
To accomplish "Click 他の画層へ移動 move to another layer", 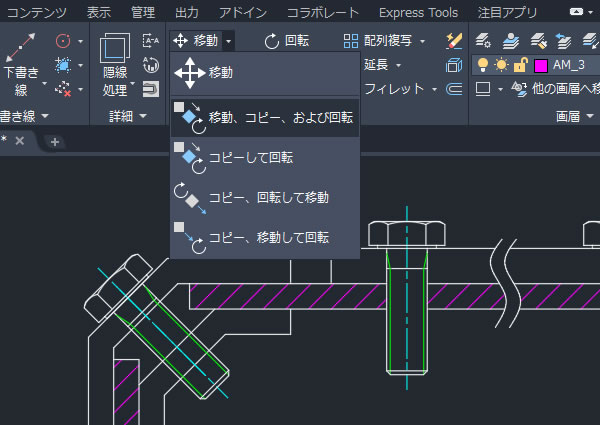I will click(556, 89).
